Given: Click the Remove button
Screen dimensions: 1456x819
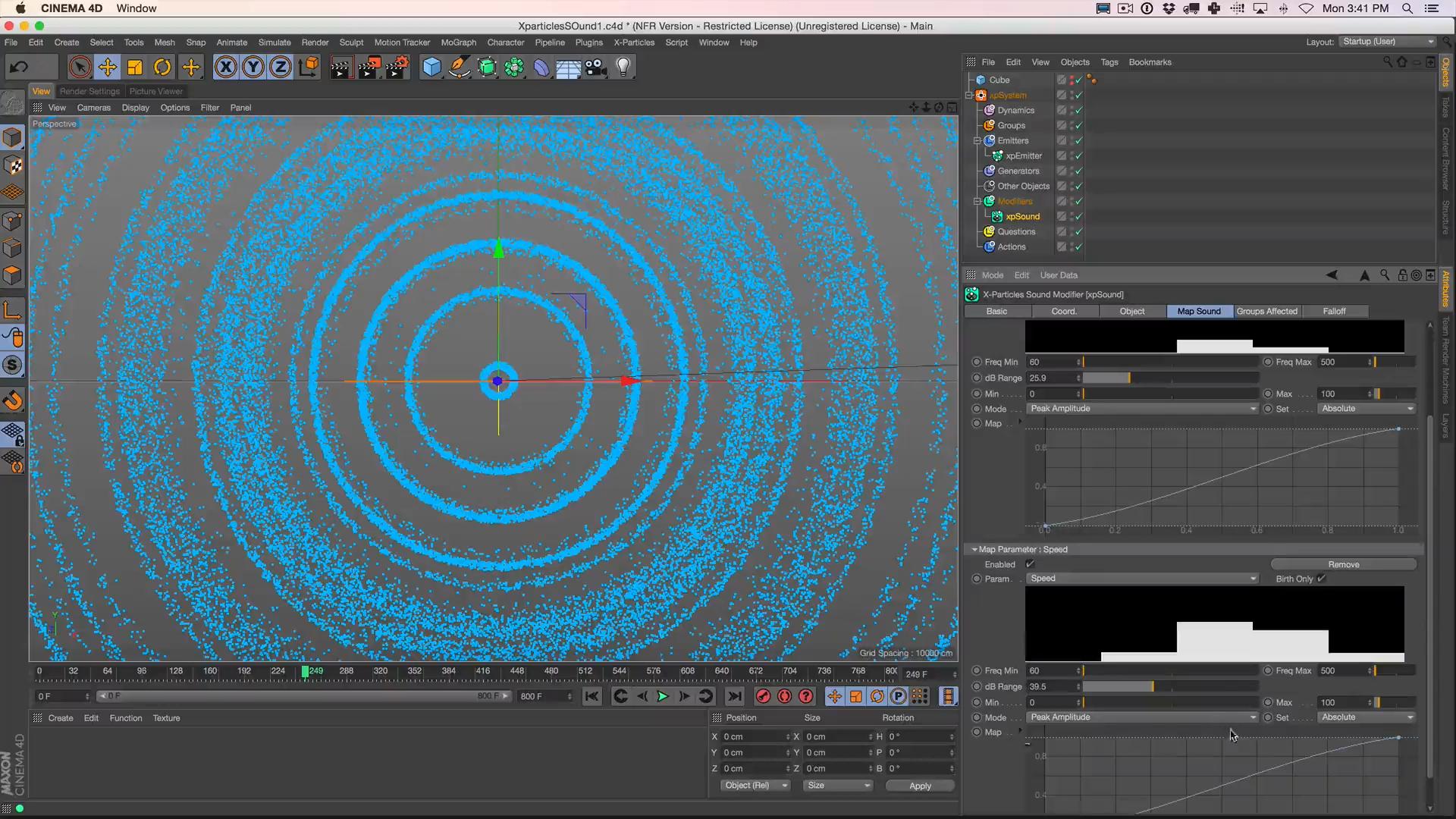Looking at the screenshot, I should (1343, 564).
